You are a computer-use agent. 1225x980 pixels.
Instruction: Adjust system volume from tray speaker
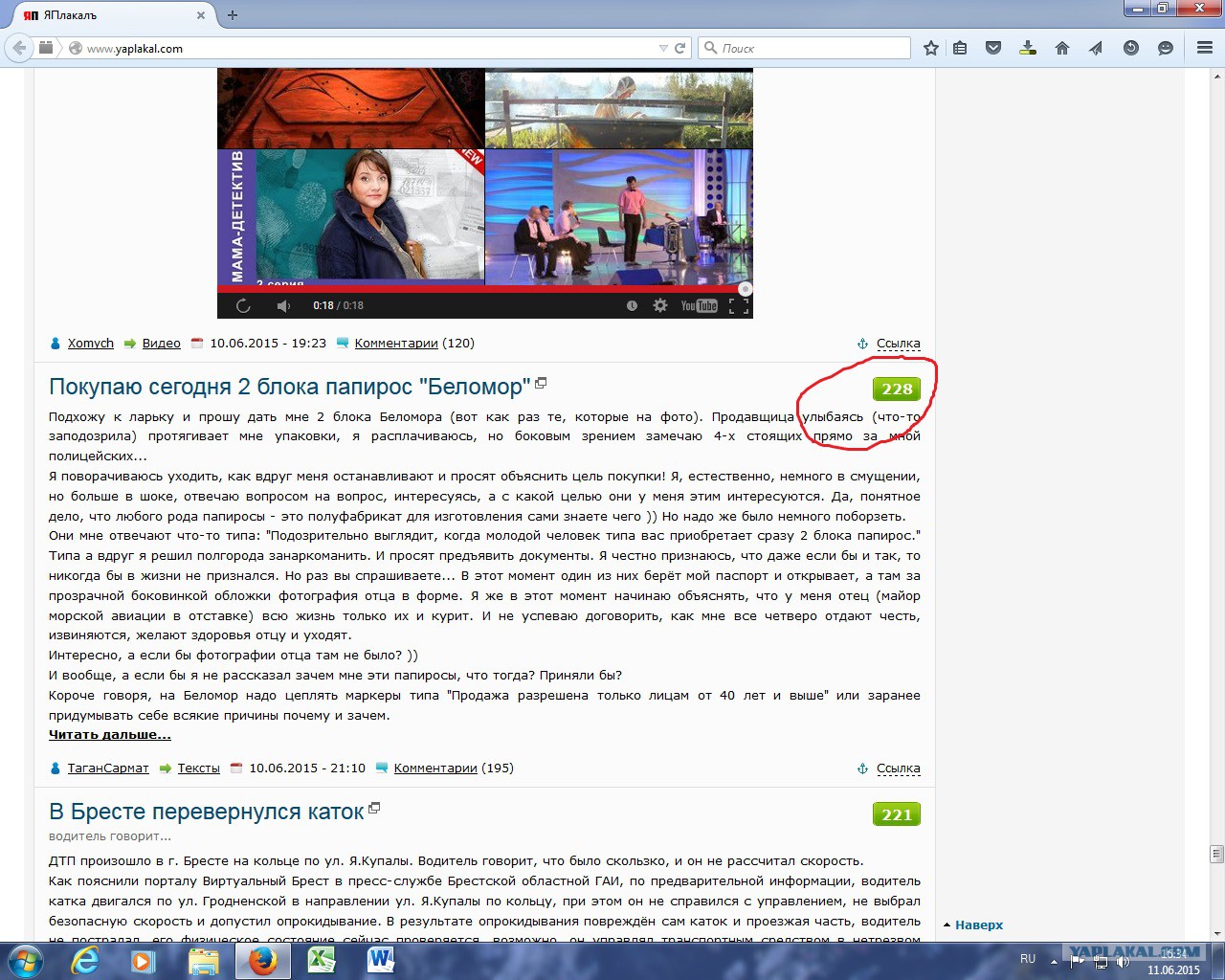(x=1123, y=961)
